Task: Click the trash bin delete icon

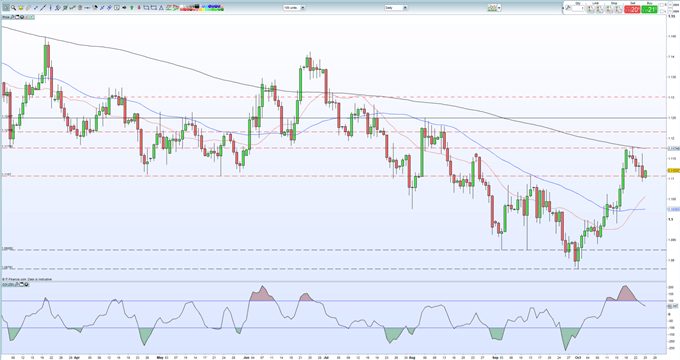Action: pyautogui.click(x=80, y=7)
